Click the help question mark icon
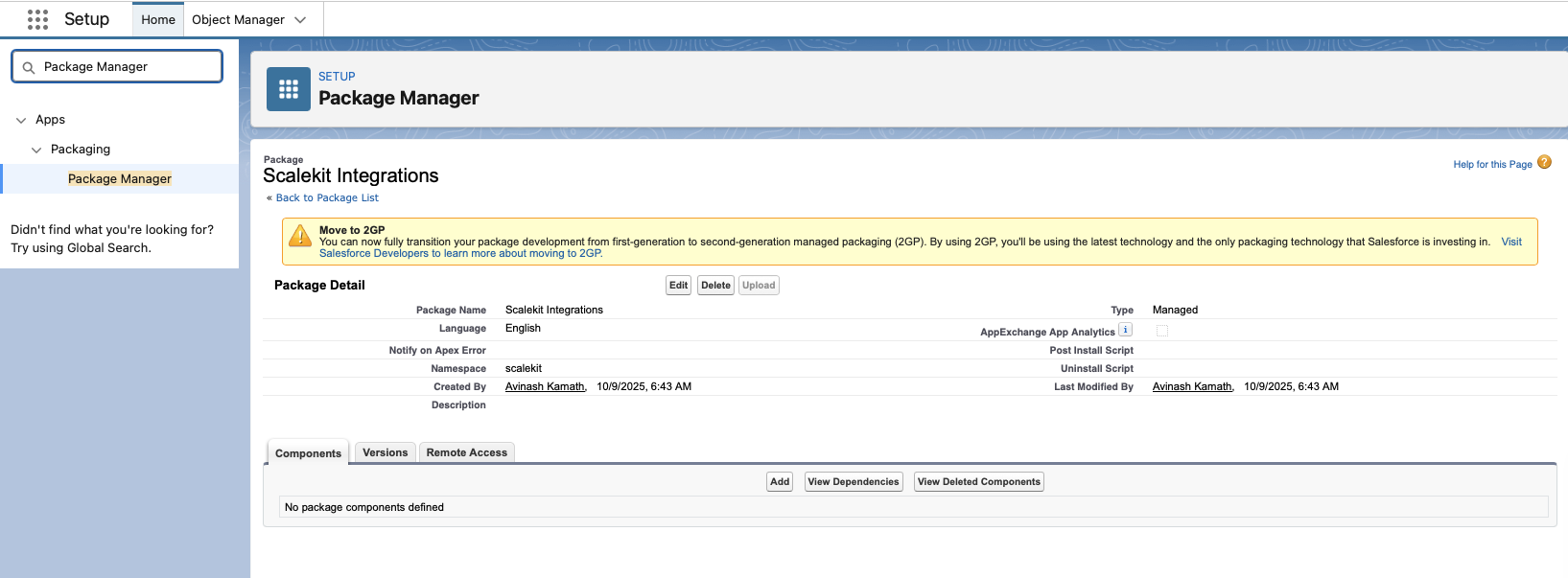1568x578 pixels. 1544,162
